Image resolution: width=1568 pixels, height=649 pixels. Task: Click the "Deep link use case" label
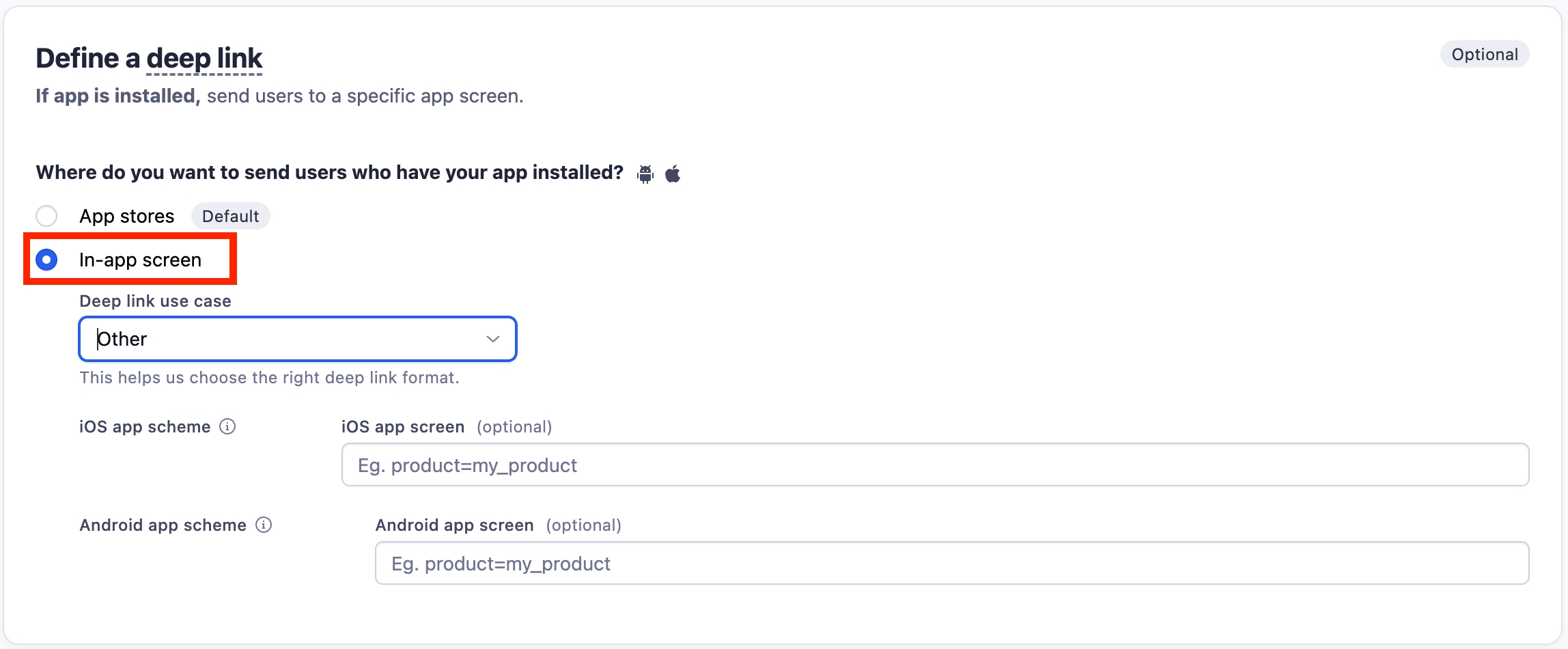coord(155,301)
